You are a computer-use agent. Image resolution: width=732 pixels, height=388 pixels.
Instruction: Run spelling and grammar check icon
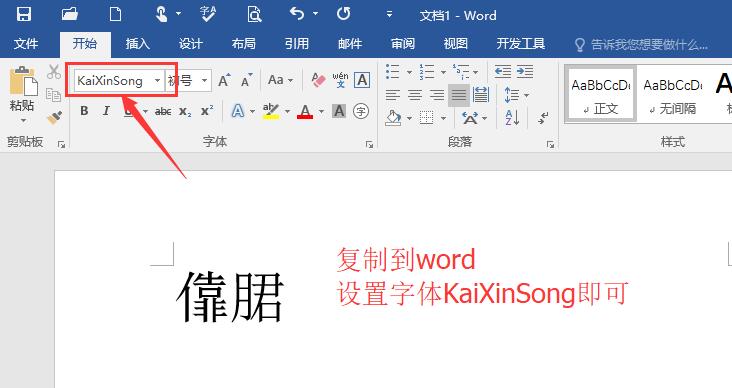click(207, 14)
